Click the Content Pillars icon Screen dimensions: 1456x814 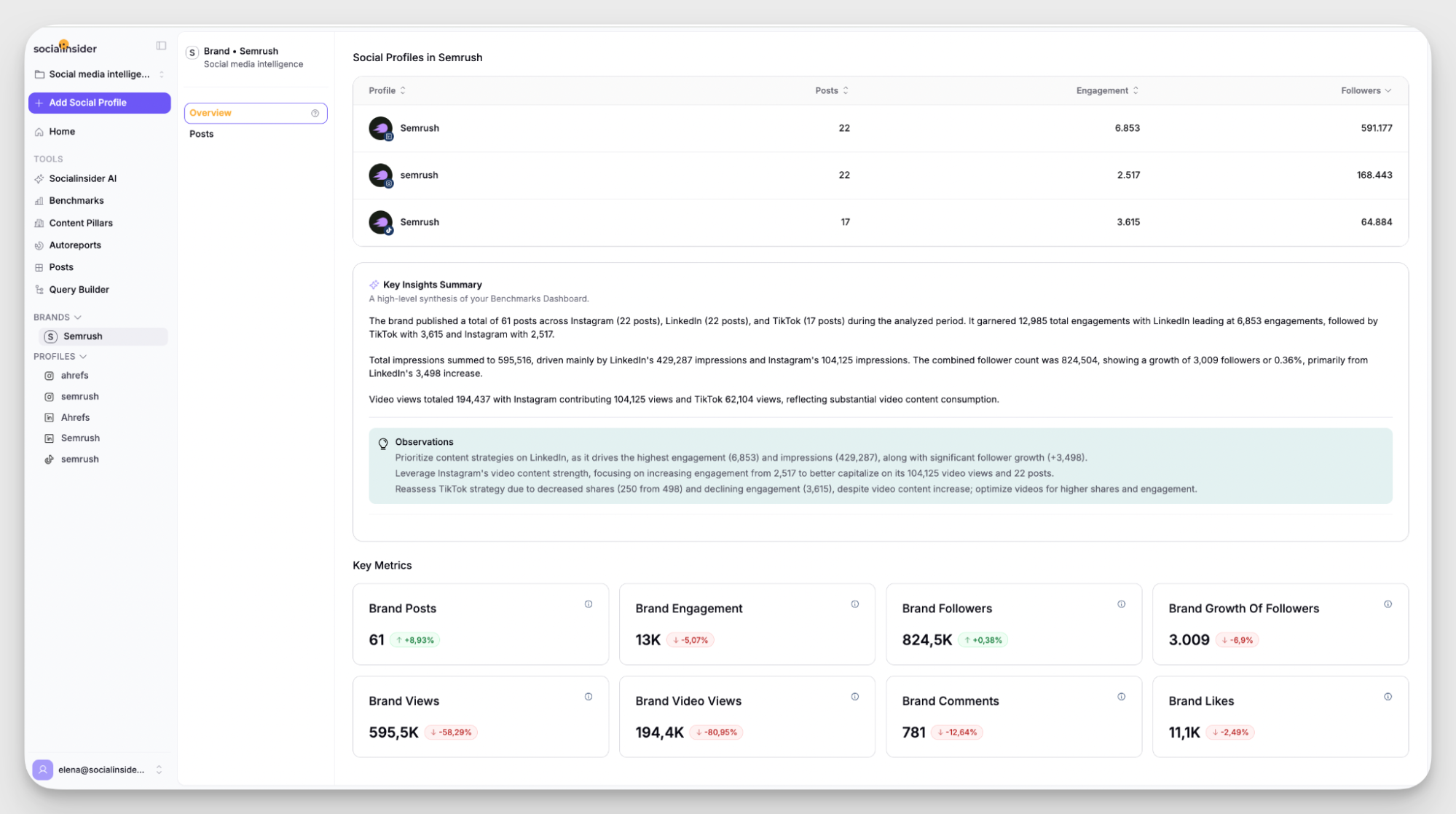point(39,224)
